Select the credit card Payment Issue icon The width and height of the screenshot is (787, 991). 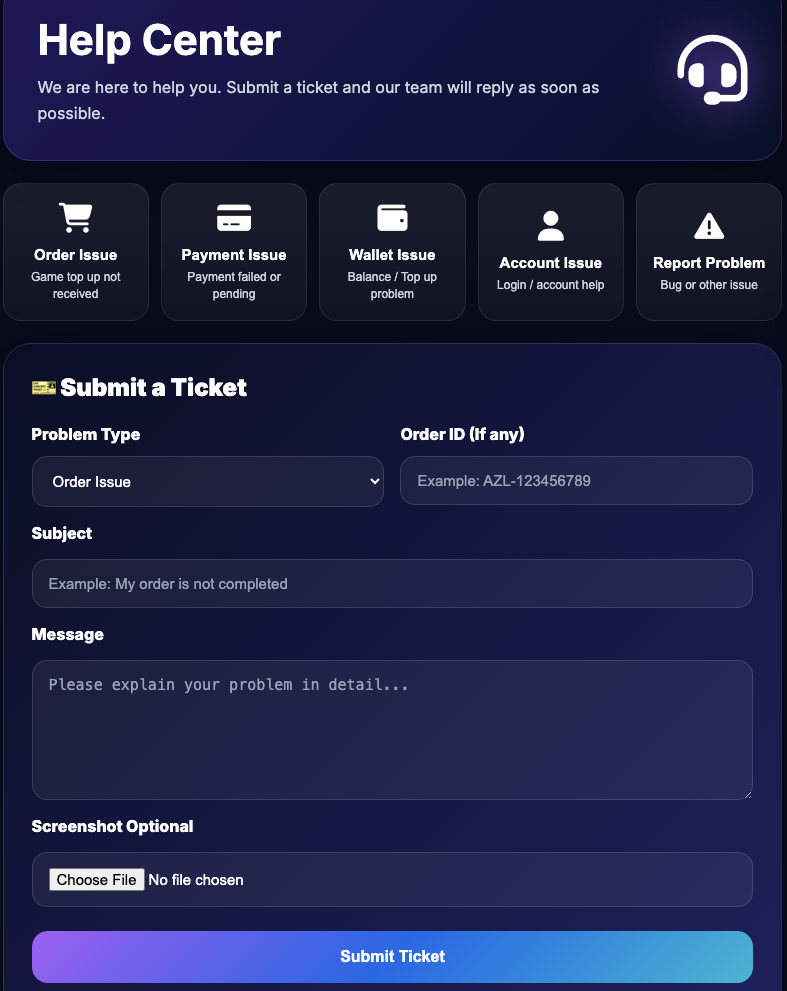coord(234,217)
